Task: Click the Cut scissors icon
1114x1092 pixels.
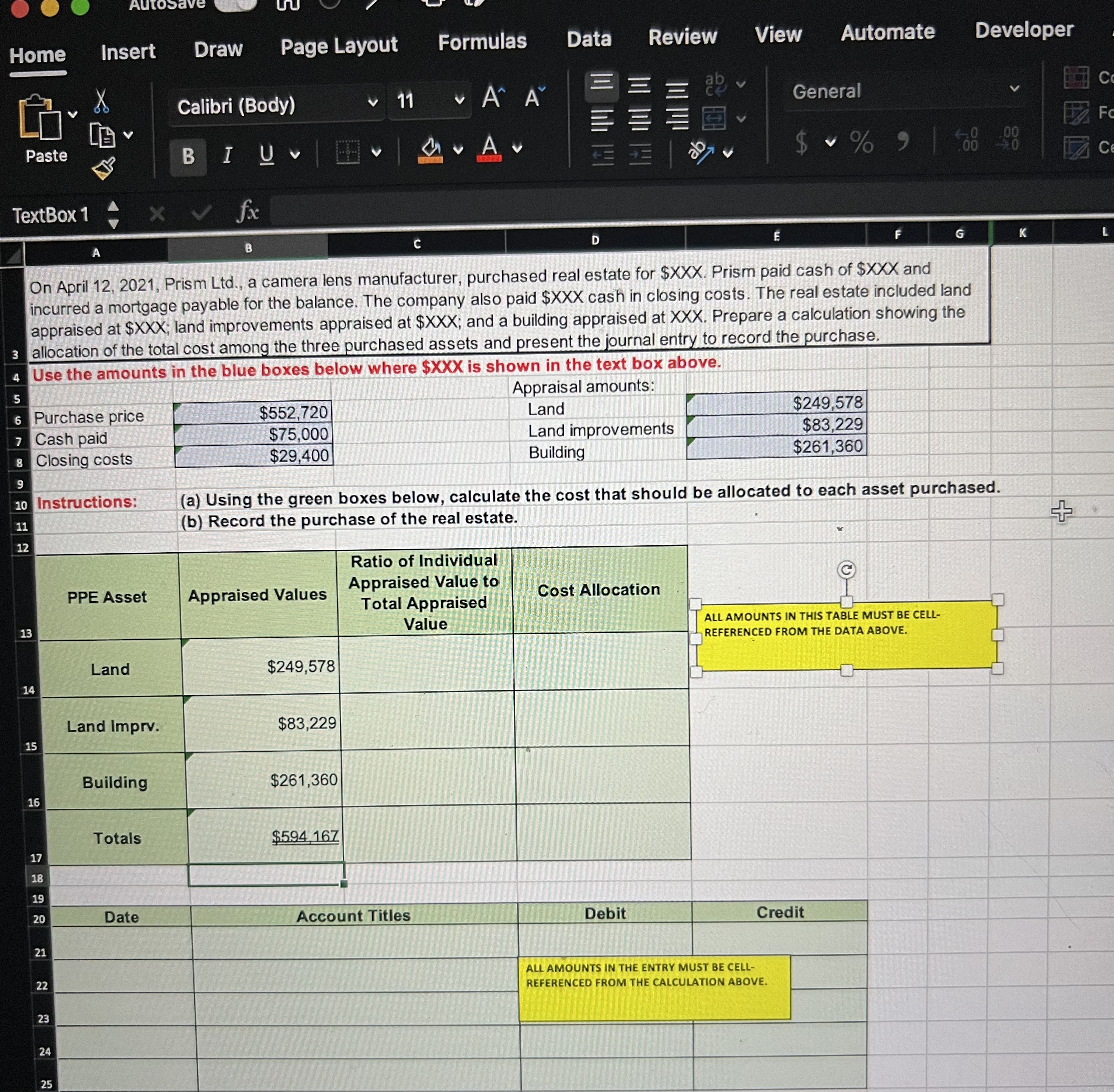Action: [x=101, y=101]
